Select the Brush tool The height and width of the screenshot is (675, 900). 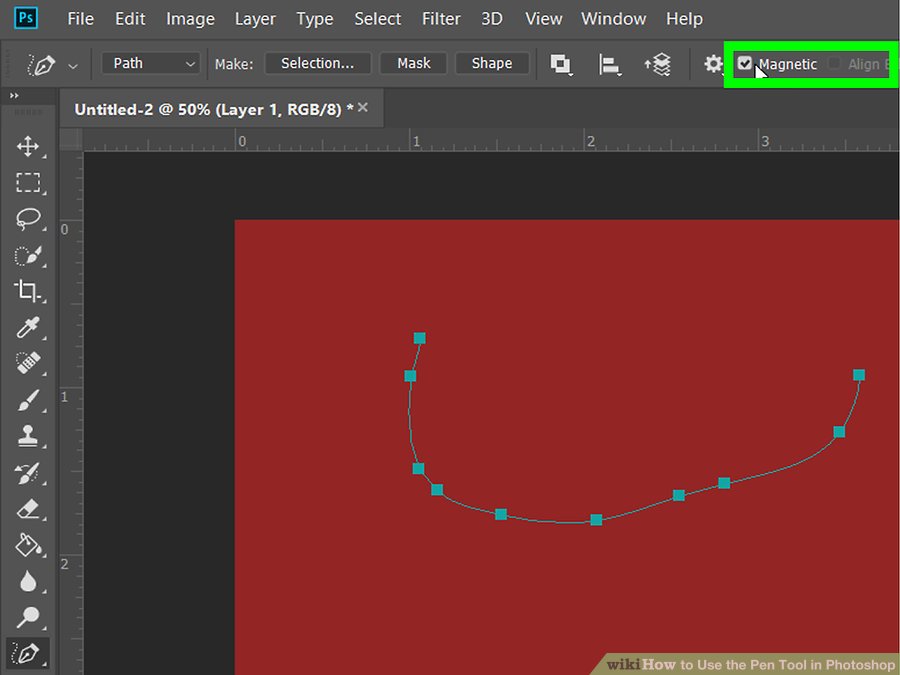coord(28,400)
